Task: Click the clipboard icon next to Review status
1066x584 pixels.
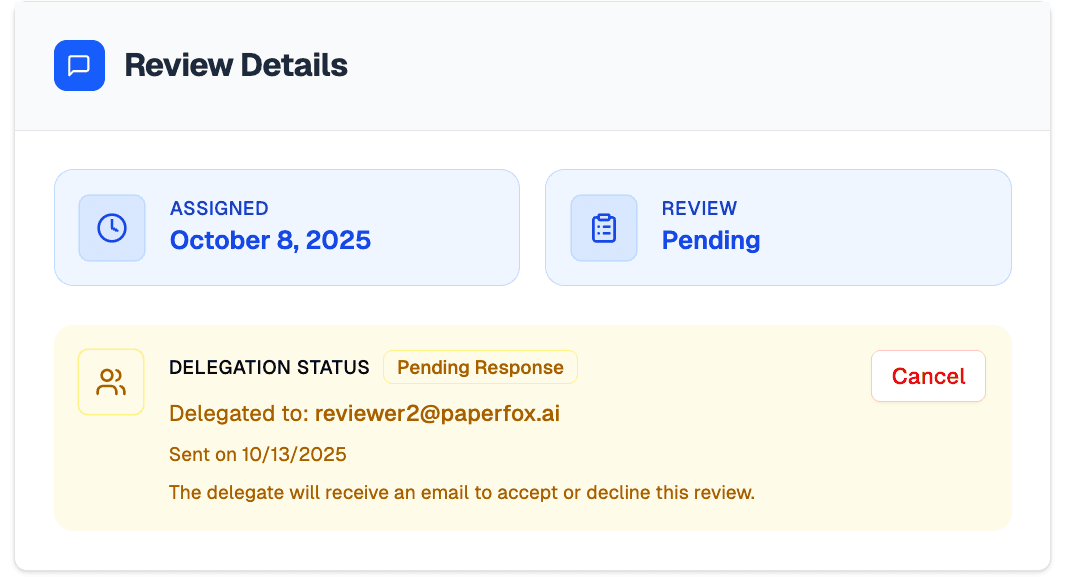Action: [603, 227]
